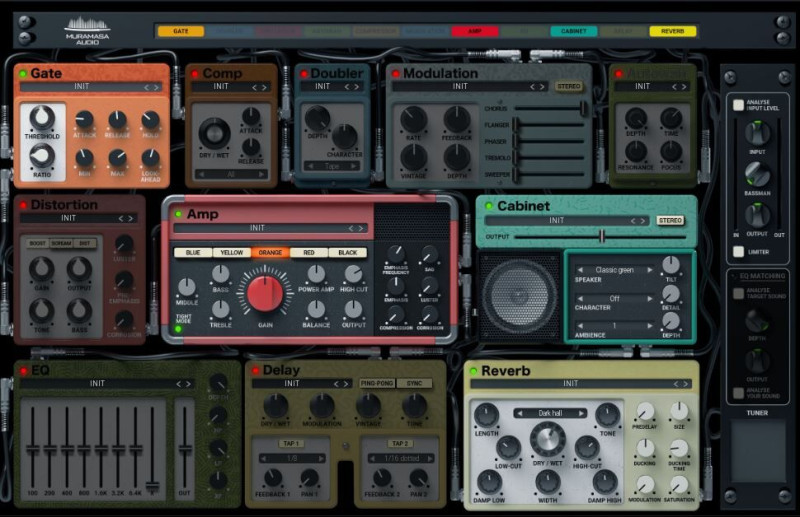Open the Reverb tab in top bar
This screenshot has height=517, width=800.
[x=672, y=31]
